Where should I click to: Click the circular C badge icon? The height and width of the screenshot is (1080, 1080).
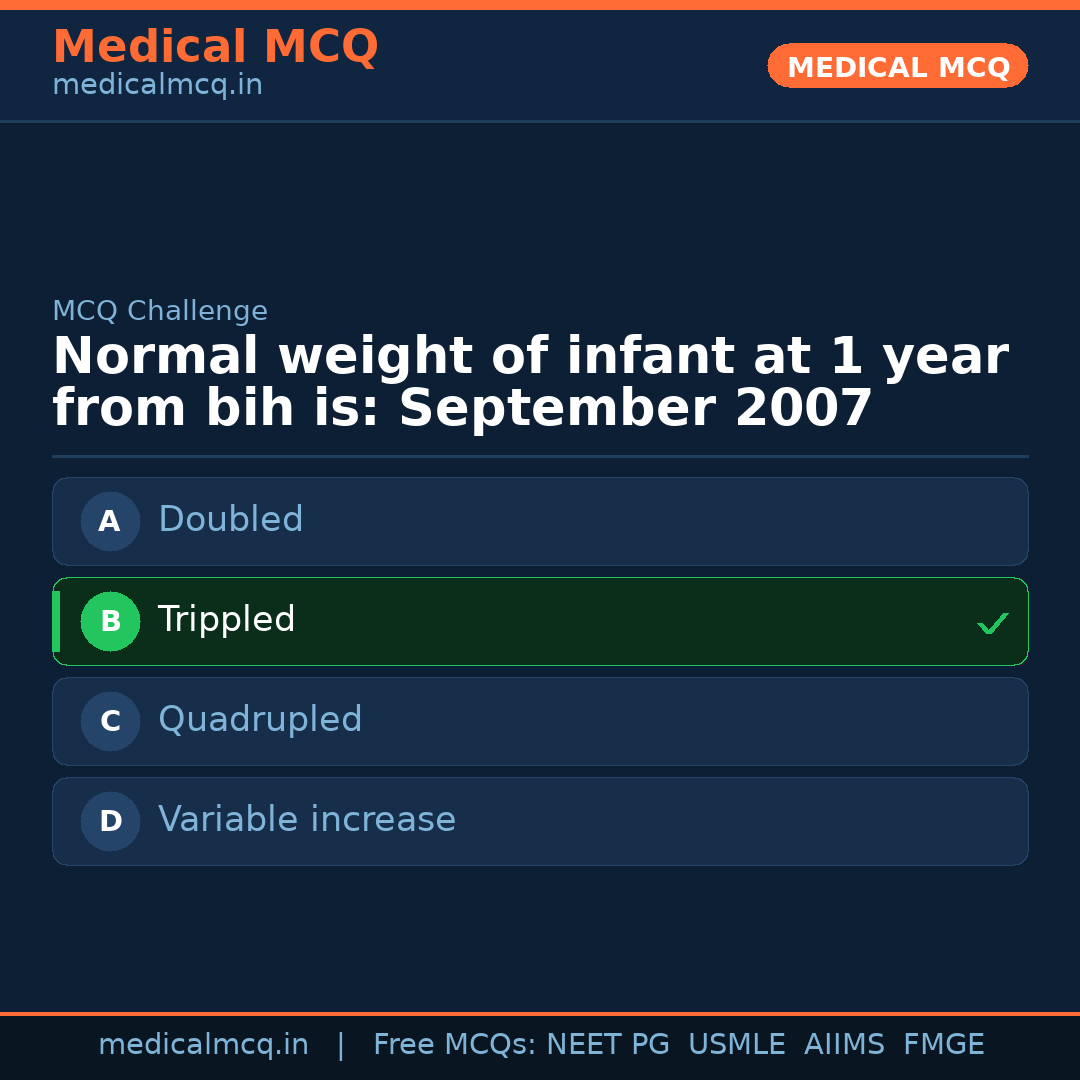(110, 721)
